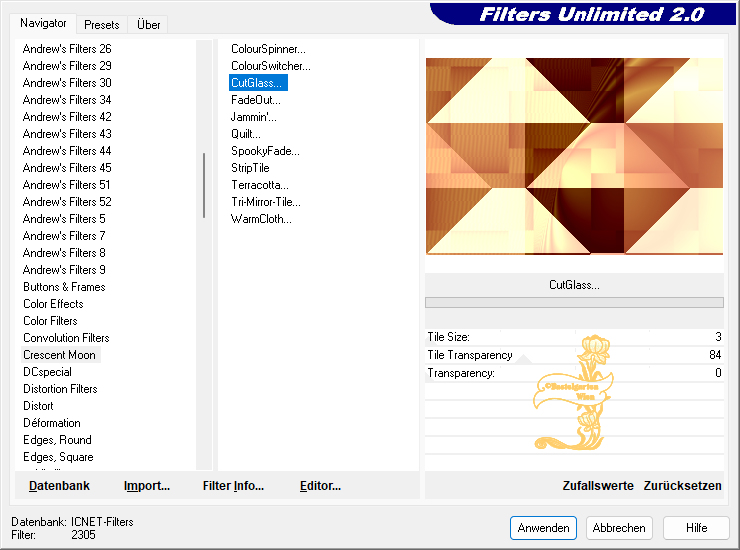Select Andrew's Filters 26 category
This screenshot has width=740, height=550.
coord(67,49)
